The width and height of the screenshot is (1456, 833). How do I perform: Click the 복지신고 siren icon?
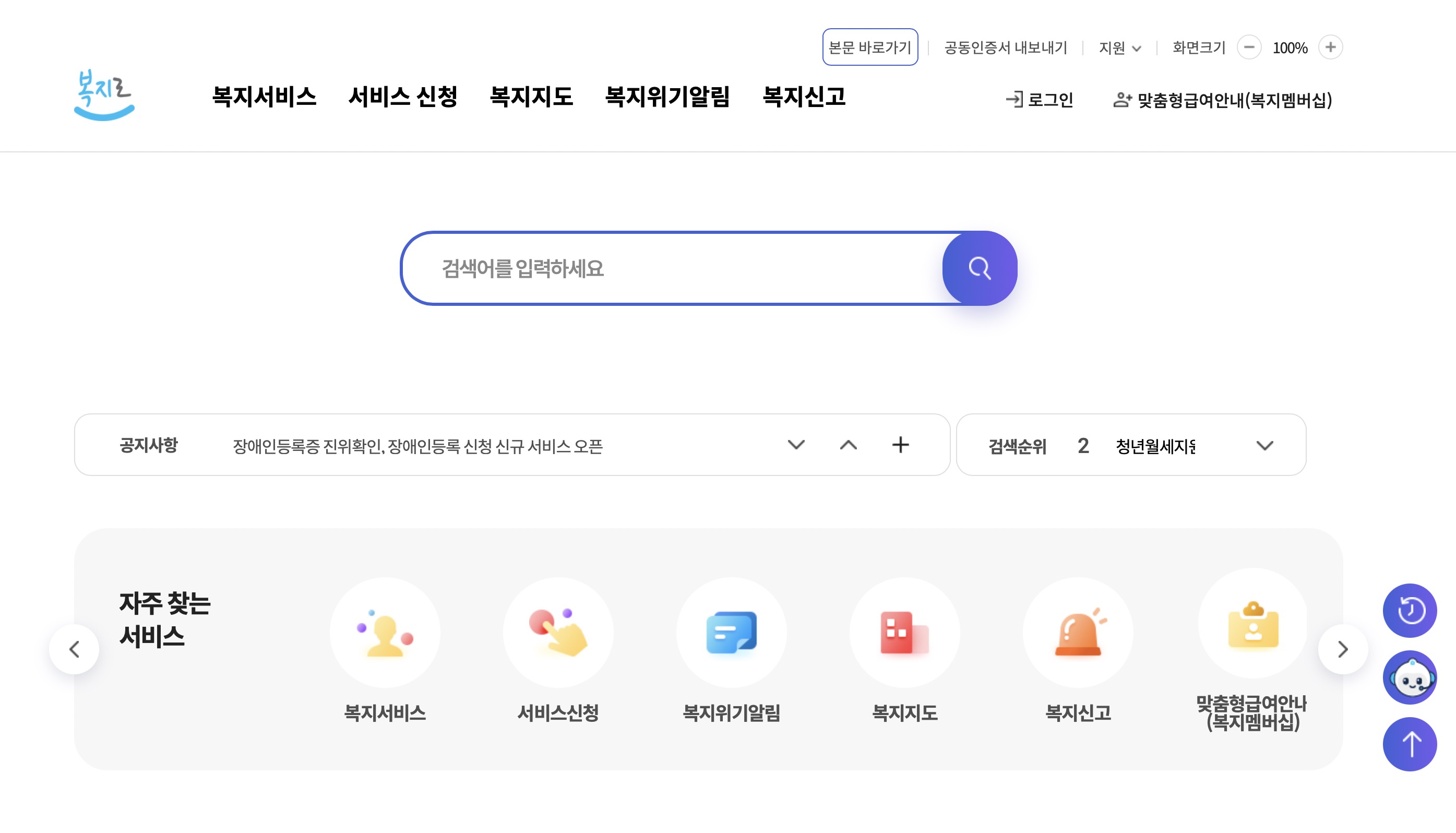click(1078, 632)
